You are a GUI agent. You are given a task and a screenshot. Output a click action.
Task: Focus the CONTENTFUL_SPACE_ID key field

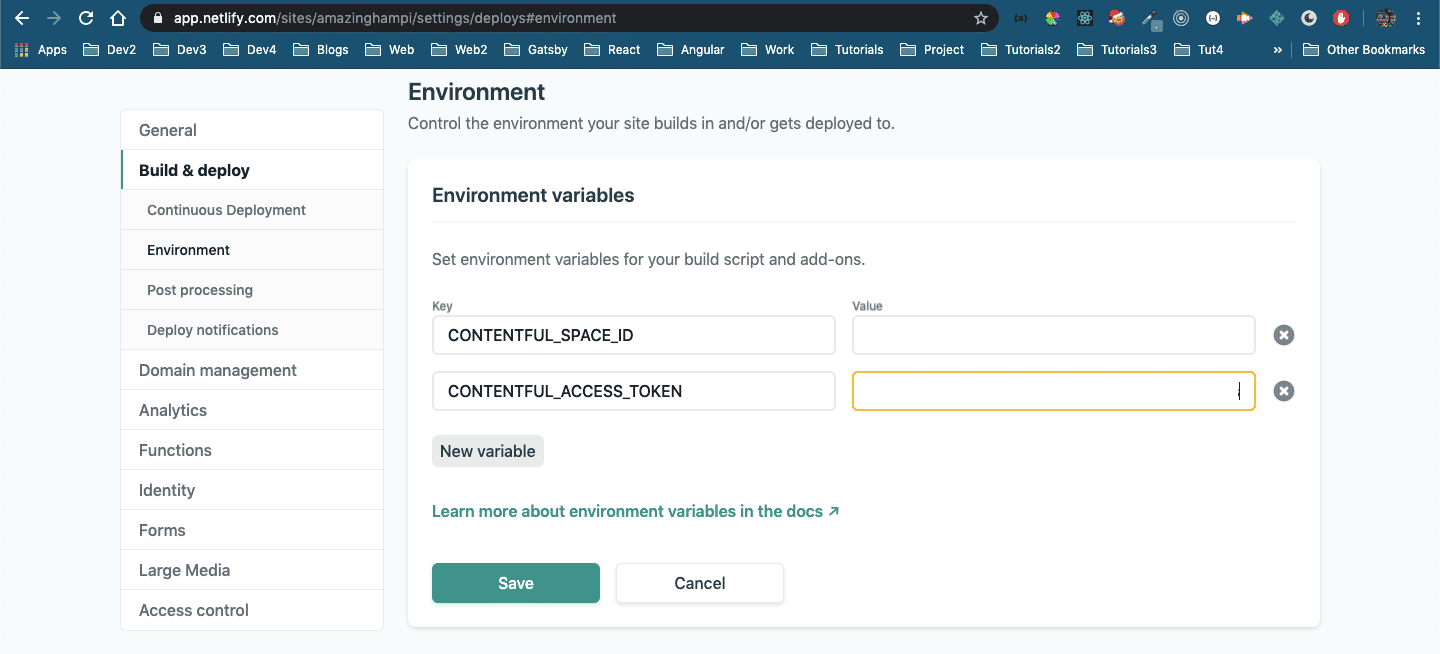[x=634, y=335]
